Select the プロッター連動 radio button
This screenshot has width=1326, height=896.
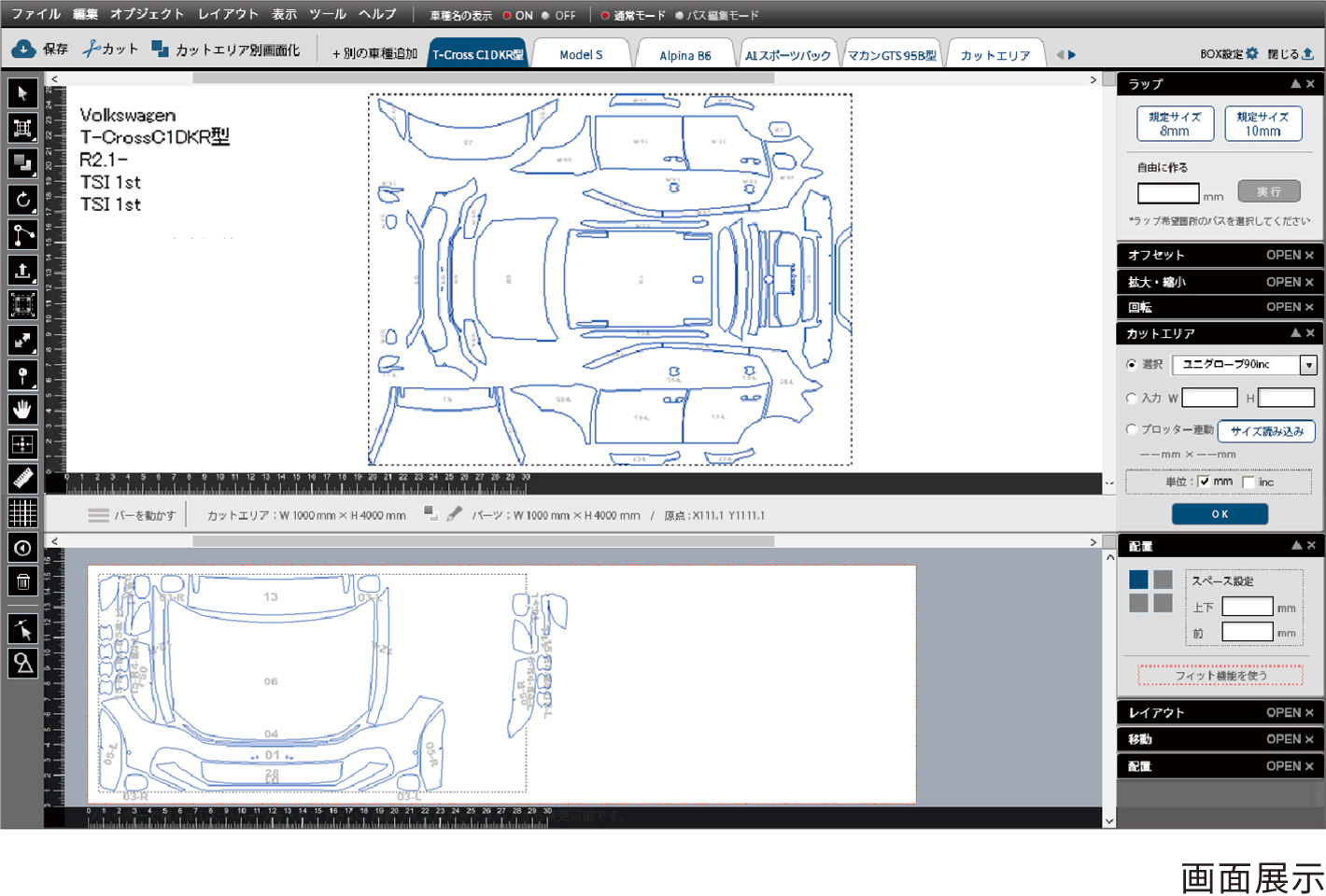[x=1131, y=429]
